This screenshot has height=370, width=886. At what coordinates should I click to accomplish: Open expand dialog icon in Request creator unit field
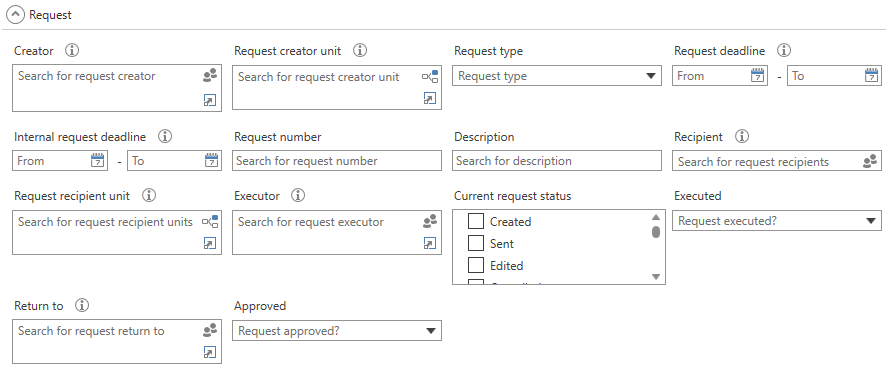[x=430, y=99]
